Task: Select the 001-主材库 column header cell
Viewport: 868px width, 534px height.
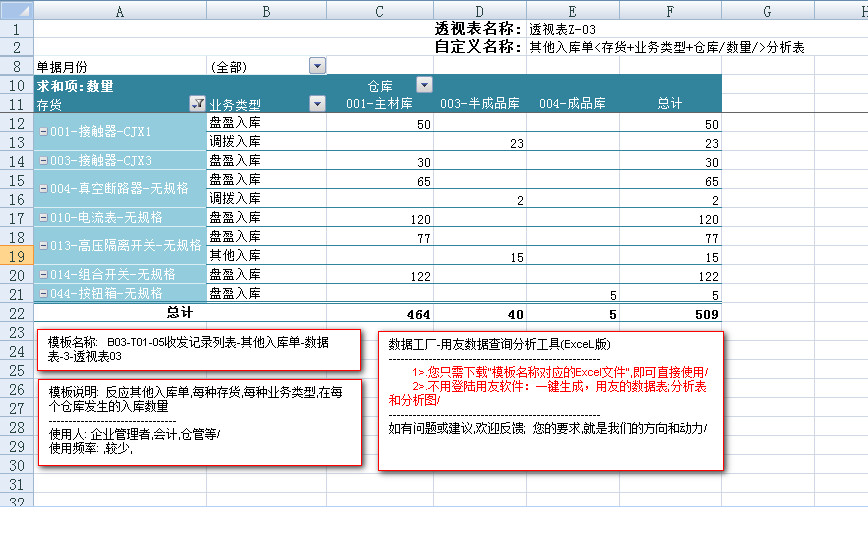Action: 379,104
